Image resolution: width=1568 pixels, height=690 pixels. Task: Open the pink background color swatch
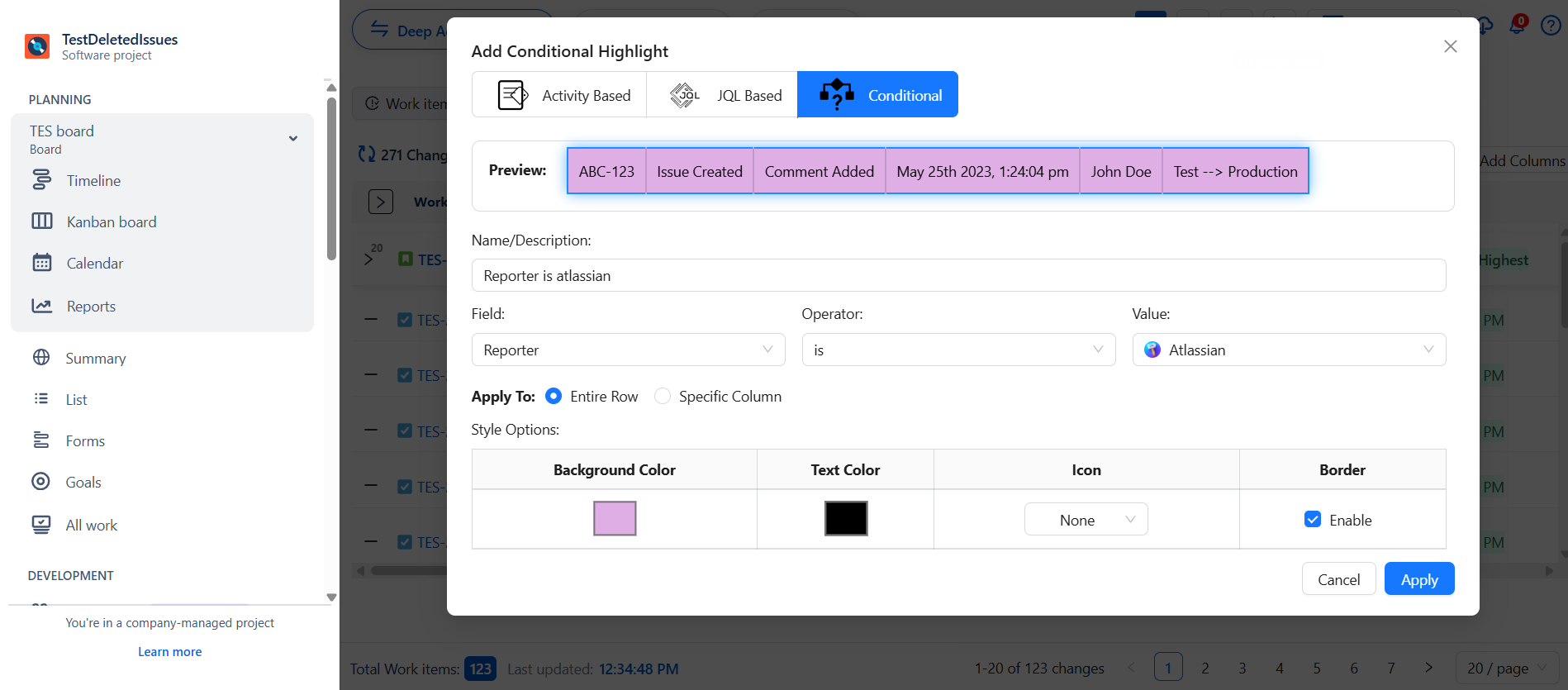tap(615, 518)
